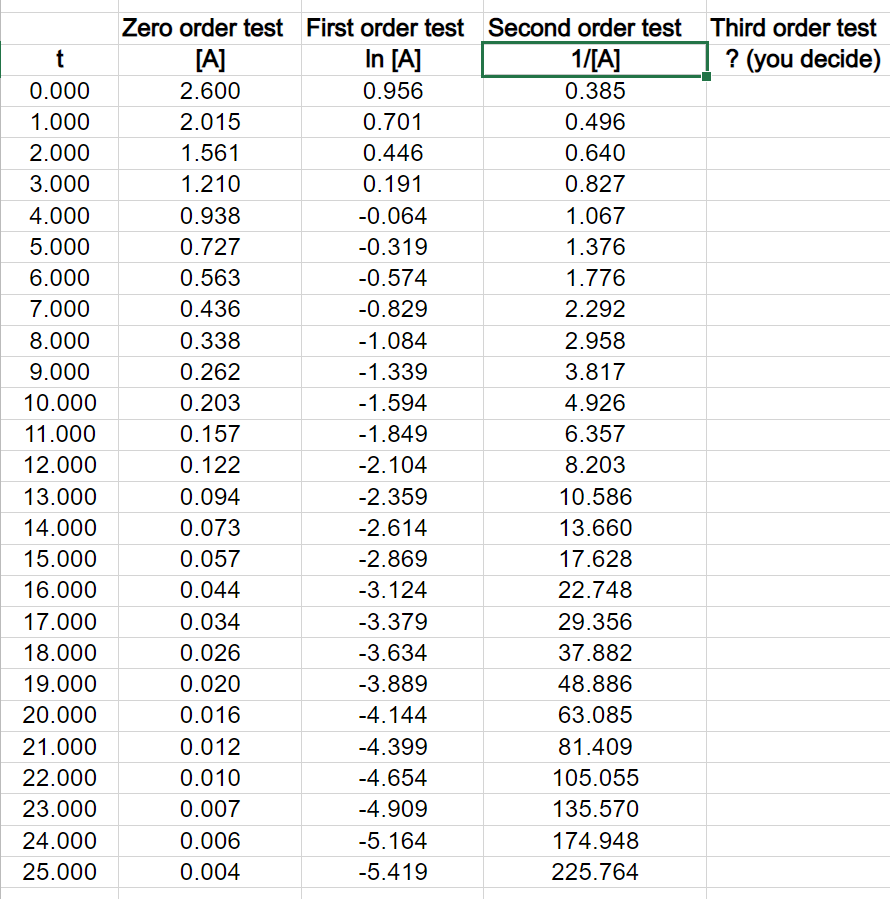The height and width of the screenshot is (899, 890).
Task: Click the time cell 16.000
Action: 60,590
